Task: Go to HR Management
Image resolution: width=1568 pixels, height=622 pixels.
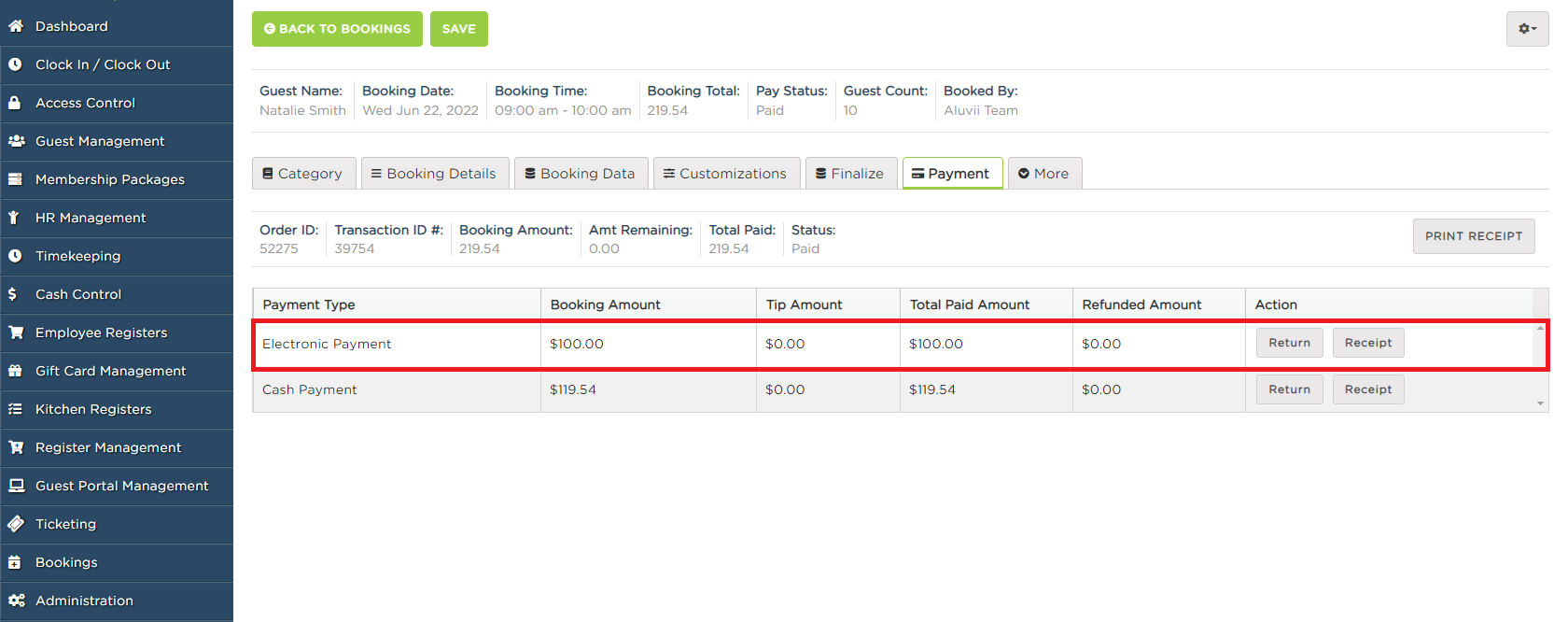Action: 117,218
